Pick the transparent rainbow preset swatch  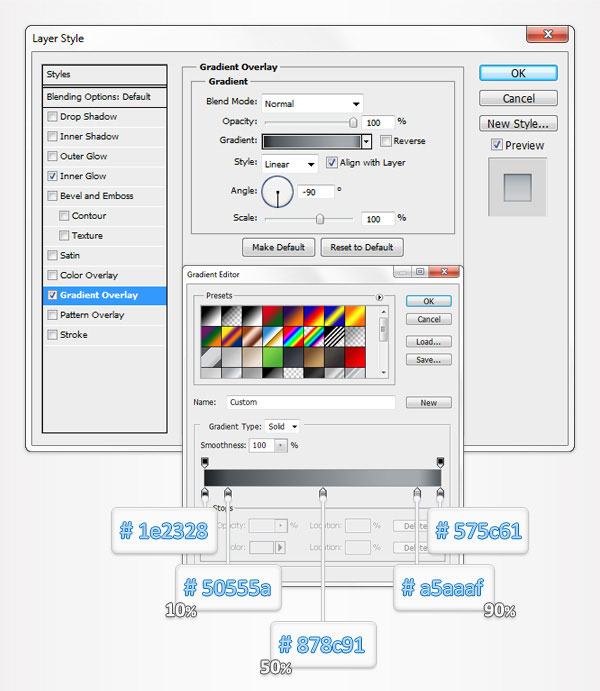pos(314,337)
